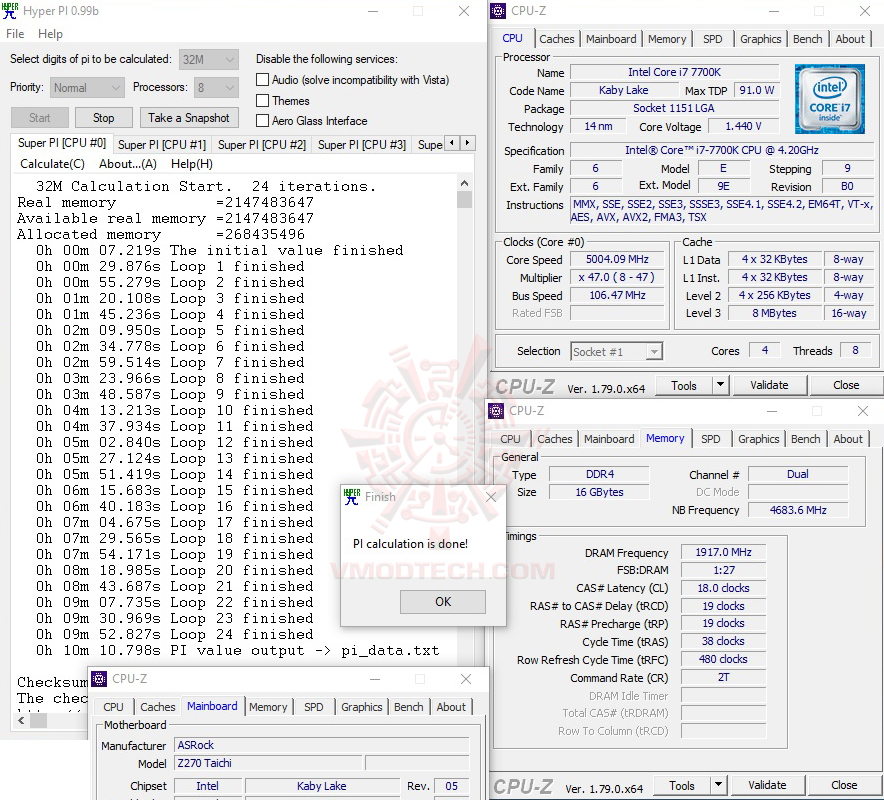Click the ASRock manufacturer field
The image size is (884, 800).
321,745
